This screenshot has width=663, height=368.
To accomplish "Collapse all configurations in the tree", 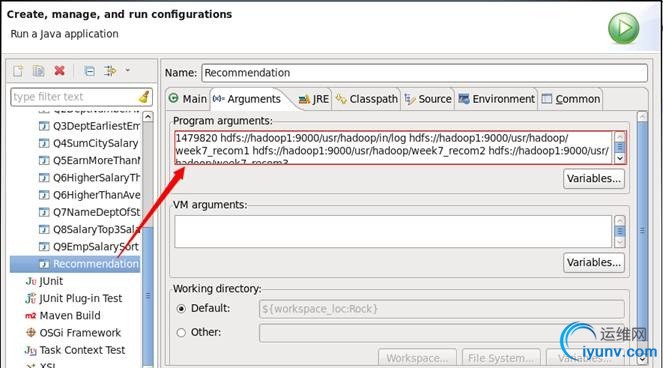I will tap(89, 71).
